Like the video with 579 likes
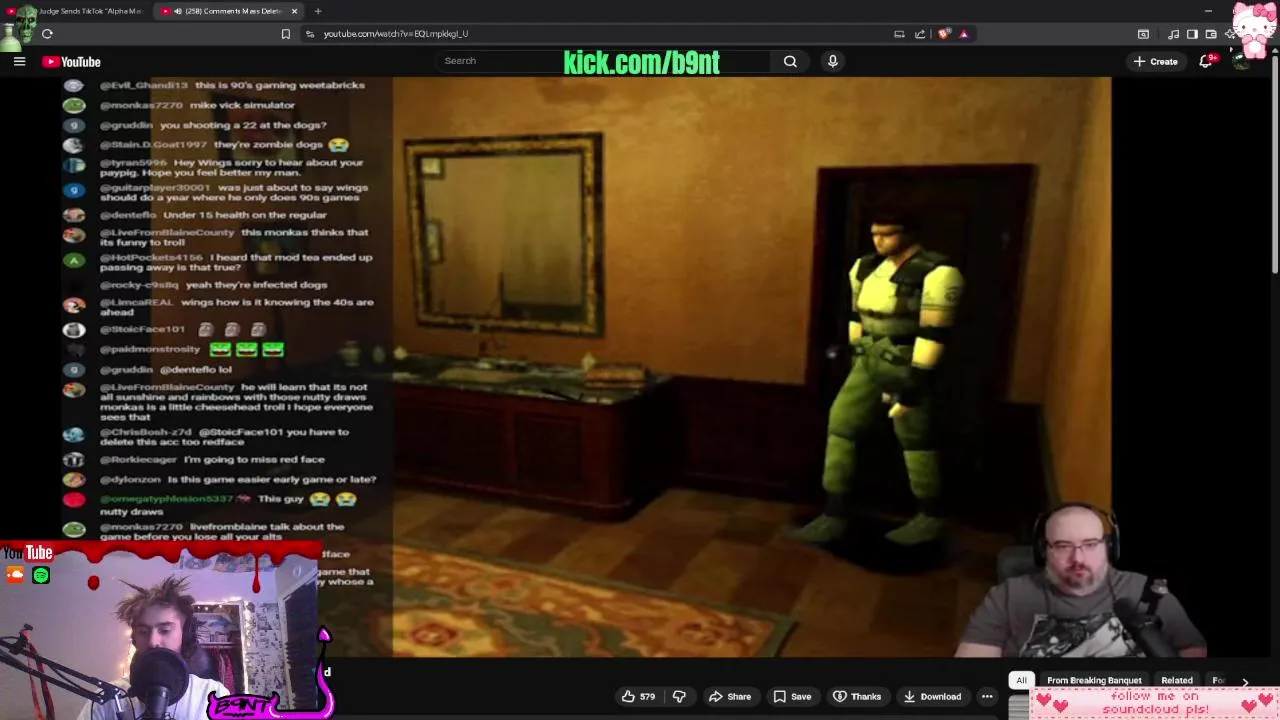The height and width of the screenshot is (720, 1280). click(x=638, y=697)
